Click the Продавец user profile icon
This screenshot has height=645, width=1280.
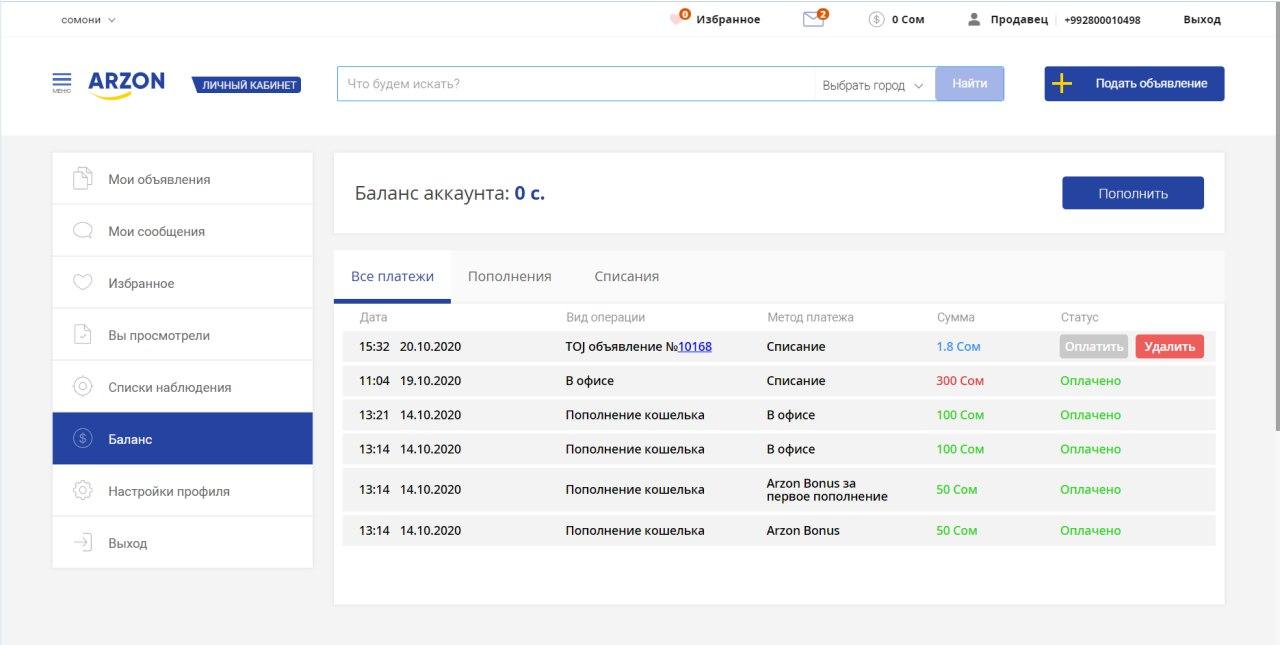coord(974,19)
